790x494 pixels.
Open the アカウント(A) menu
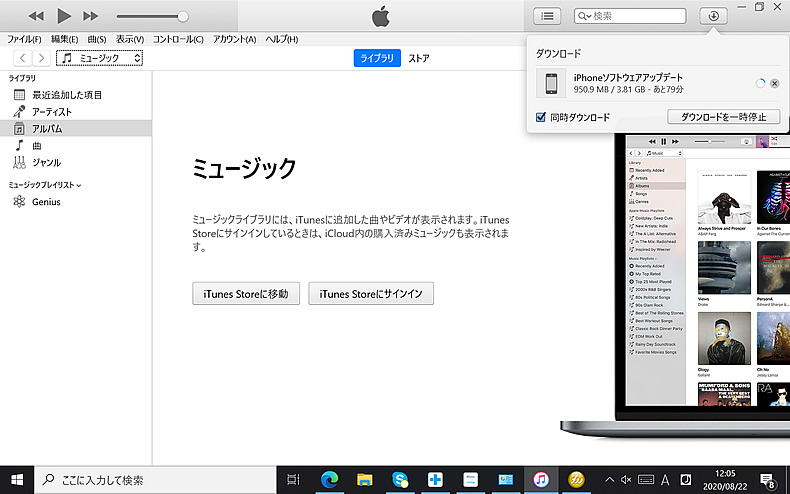tap(234, 39)
